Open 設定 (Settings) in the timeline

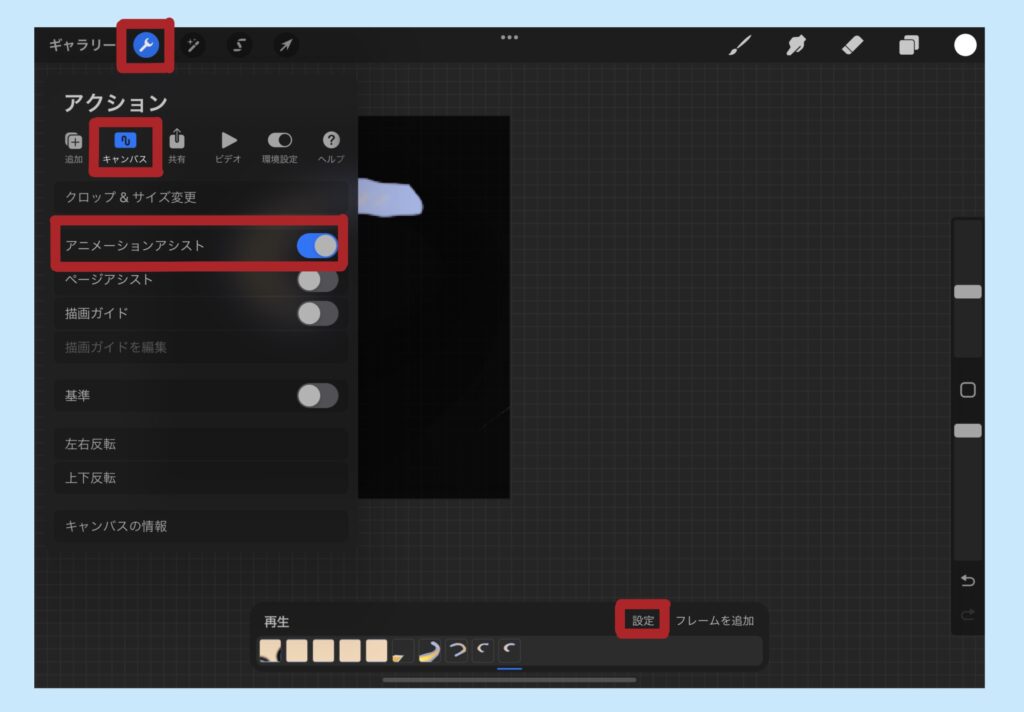(643, 621)
